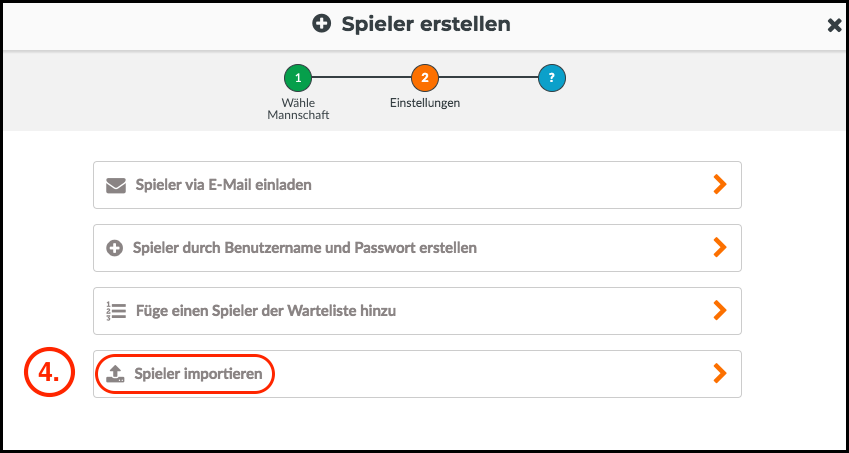Expand arrow for Benutzername und Passwort option
The image size is (849, 453).
[x=720, y=248]
